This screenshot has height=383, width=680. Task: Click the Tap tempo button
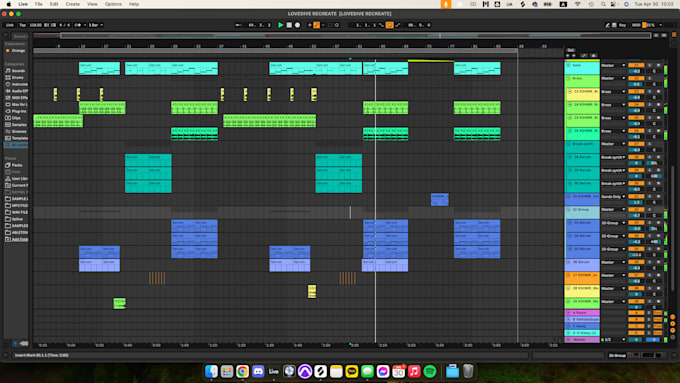click(x=23, y=25)
